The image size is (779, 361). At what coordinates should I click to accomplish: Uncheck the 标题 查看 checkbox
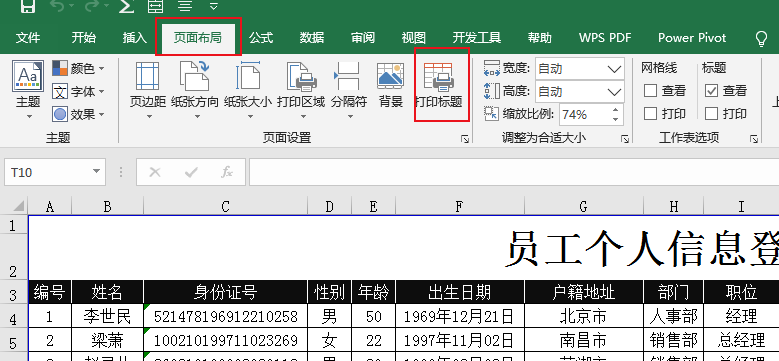711,91
